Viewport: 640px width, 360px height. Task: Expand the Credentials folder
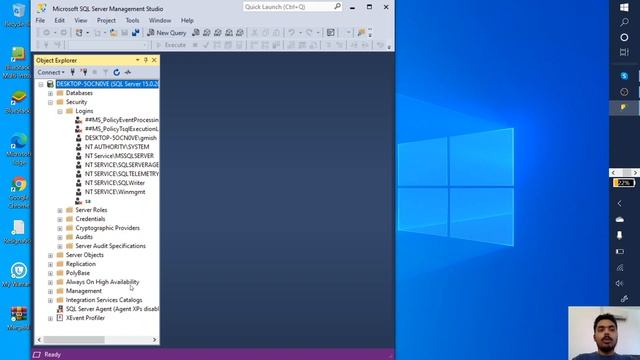point(60,220)
